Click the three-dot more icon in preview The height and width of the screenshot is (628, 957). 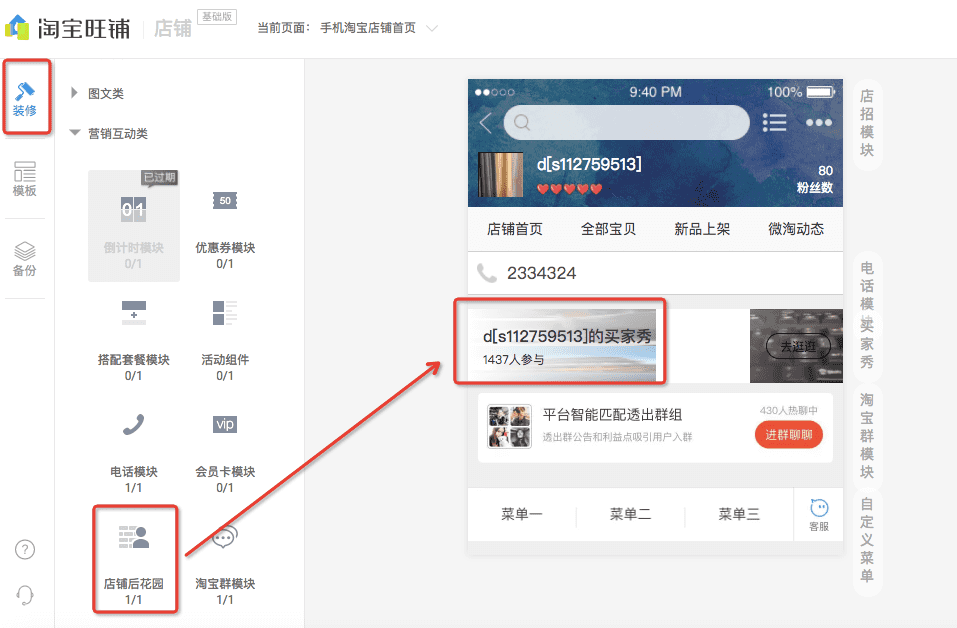click(x=818, y=123)
